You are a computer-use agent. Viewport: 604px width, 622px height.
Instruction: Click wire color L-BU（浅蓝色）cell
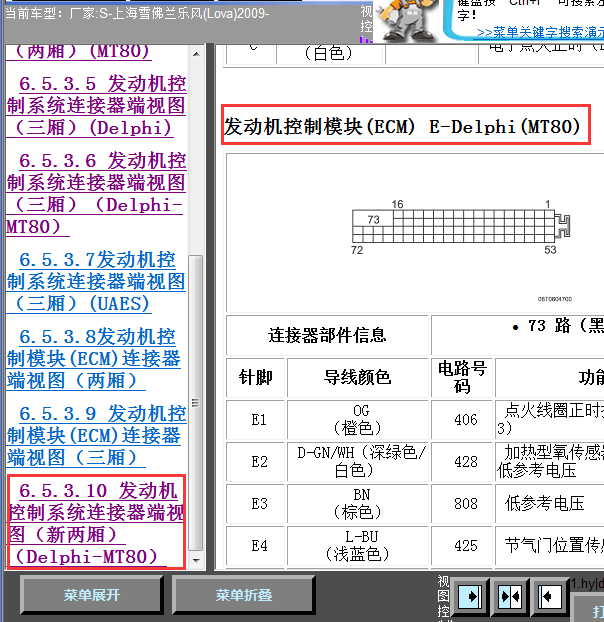(x=358, y=546)
